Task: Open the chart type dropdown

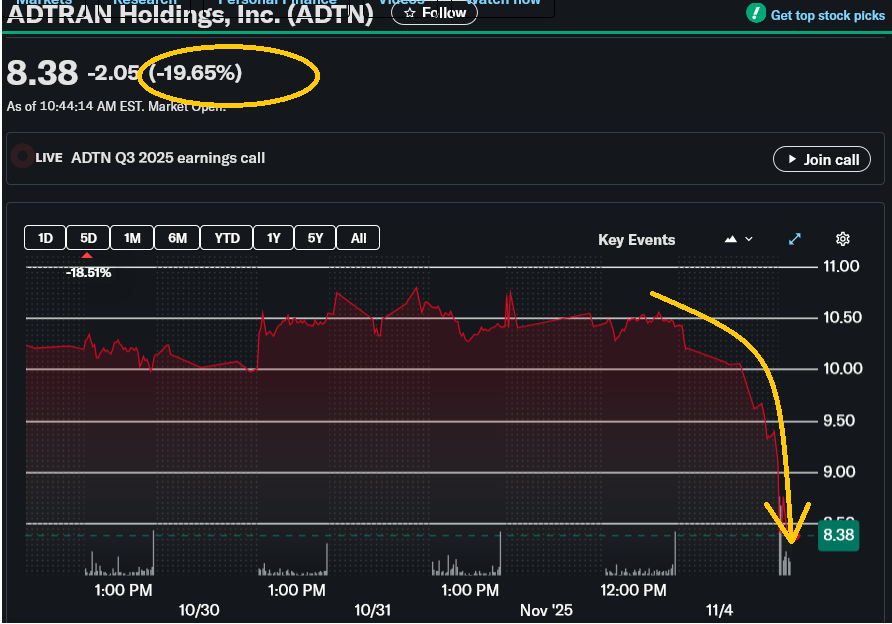Action: (738, 240)
